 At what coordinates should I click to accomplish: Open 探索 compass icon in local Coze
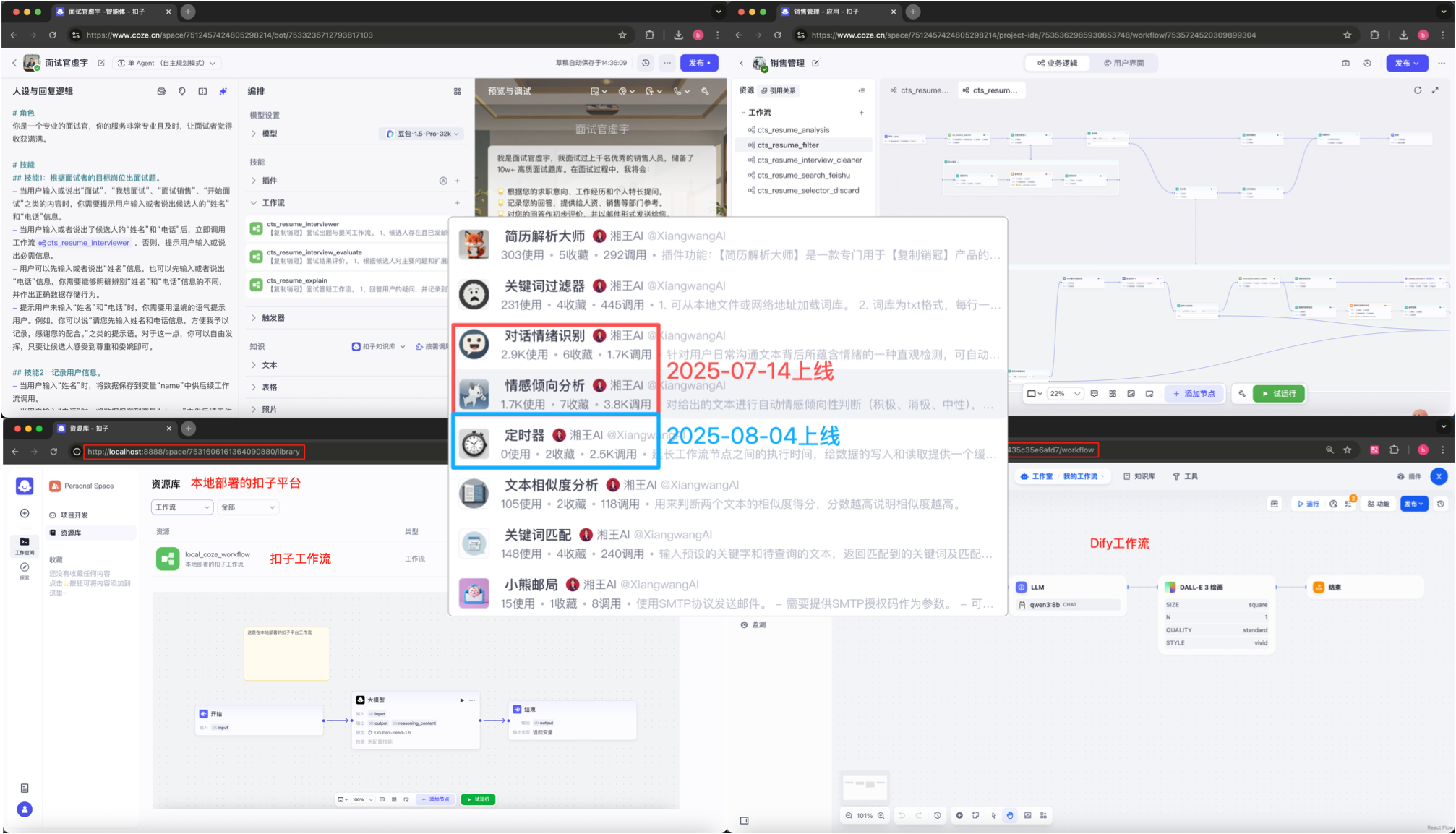[x=25, y=570]
